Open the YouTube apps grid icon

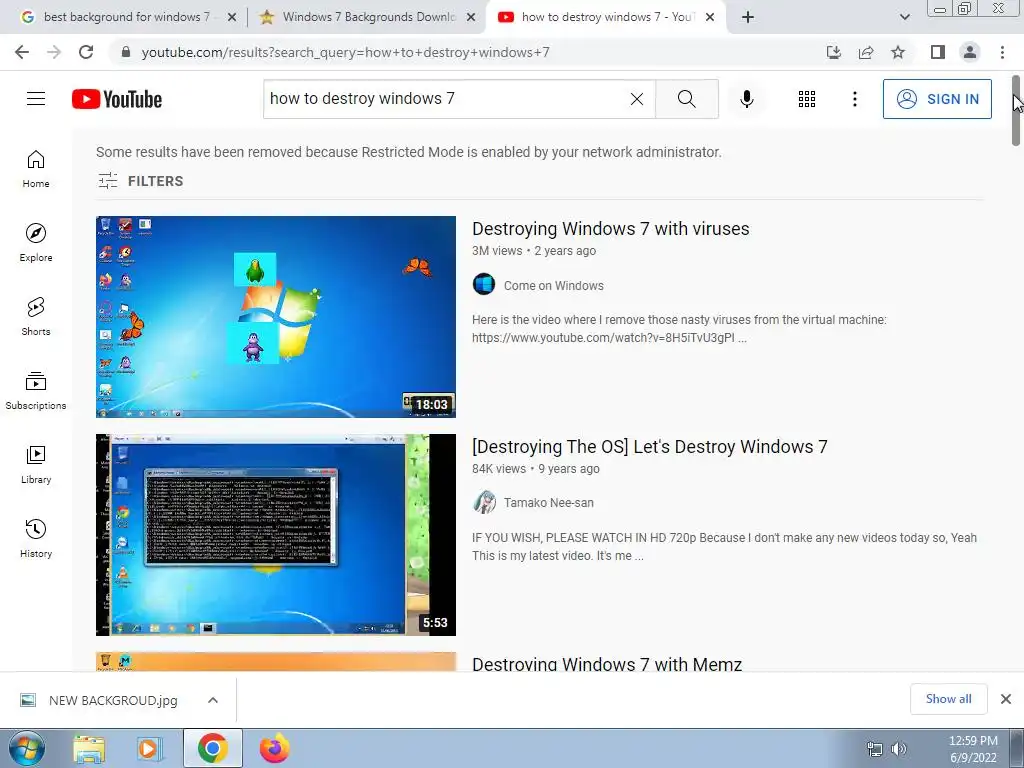coord(807,99)
